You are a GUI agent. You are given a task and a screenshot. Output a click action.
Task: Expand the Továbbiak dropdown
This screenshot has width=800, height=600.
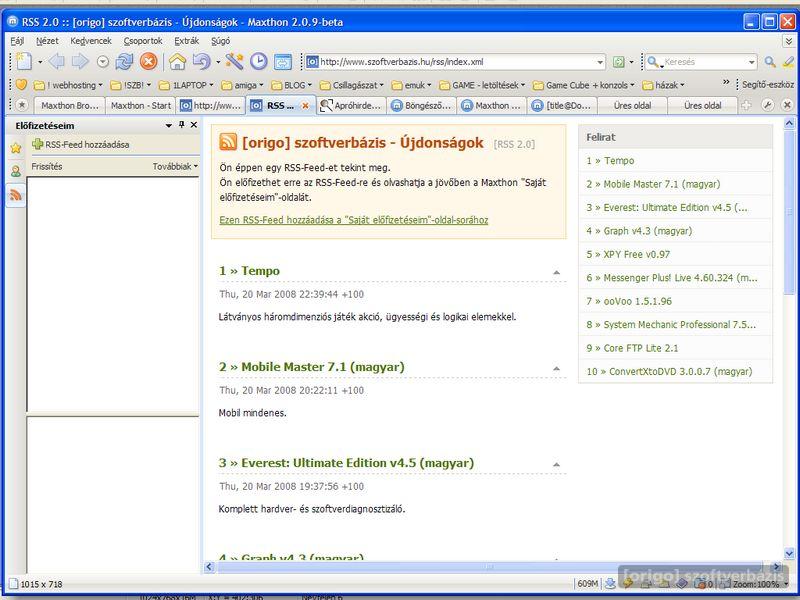(175, 166)
